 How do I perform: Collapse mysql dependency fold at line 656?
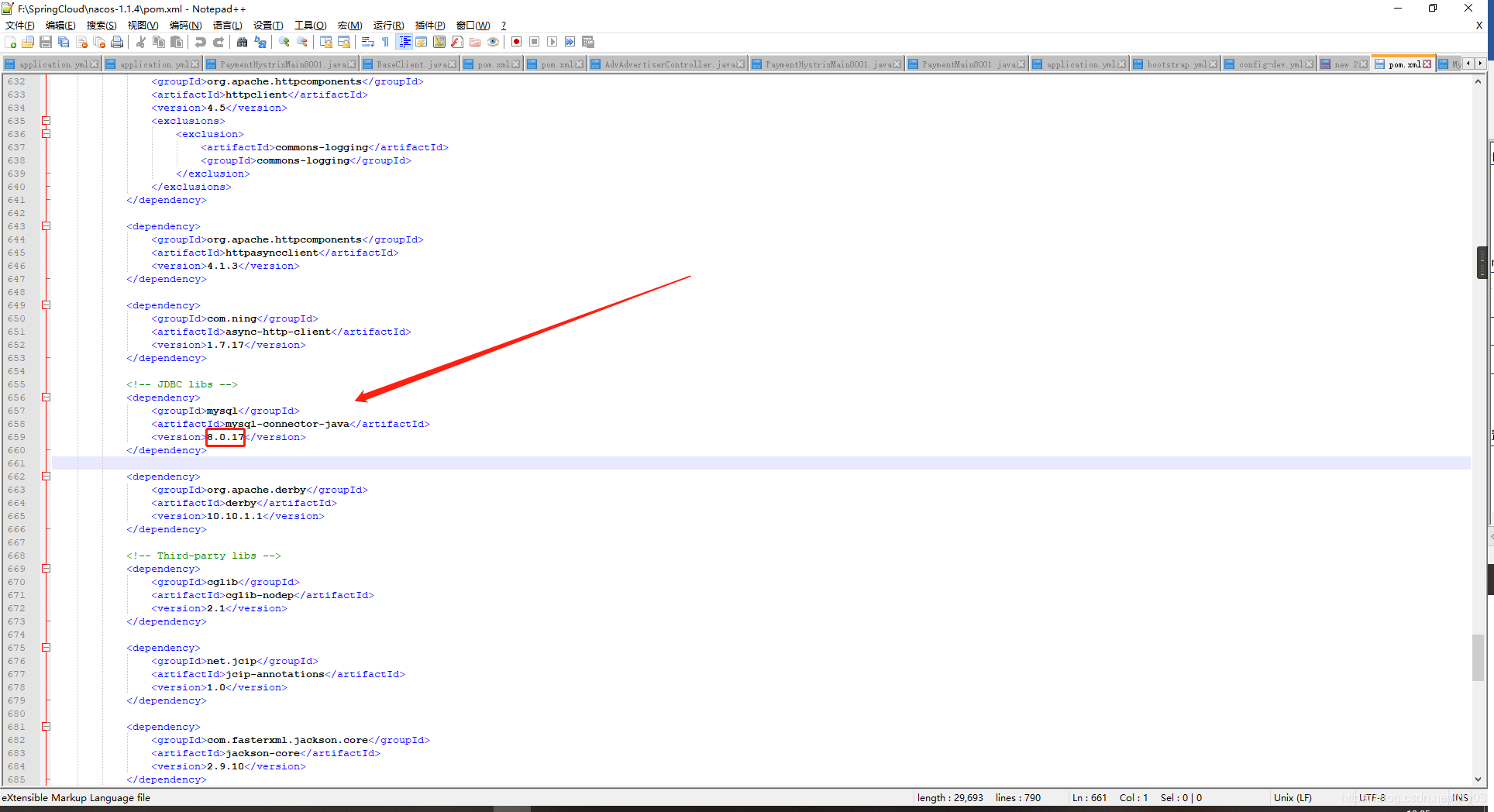tap(46, 397)
